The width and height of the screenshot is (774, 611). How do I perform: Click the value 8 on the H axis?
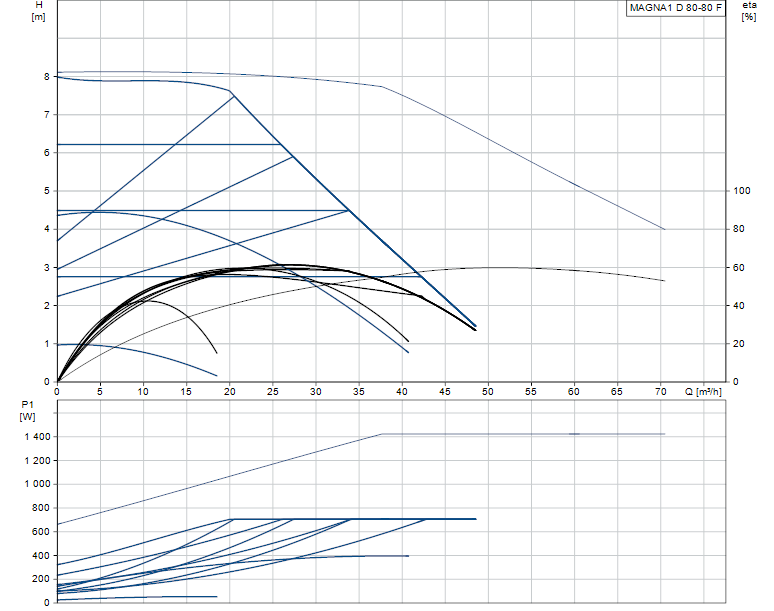[x=47, y=76]
